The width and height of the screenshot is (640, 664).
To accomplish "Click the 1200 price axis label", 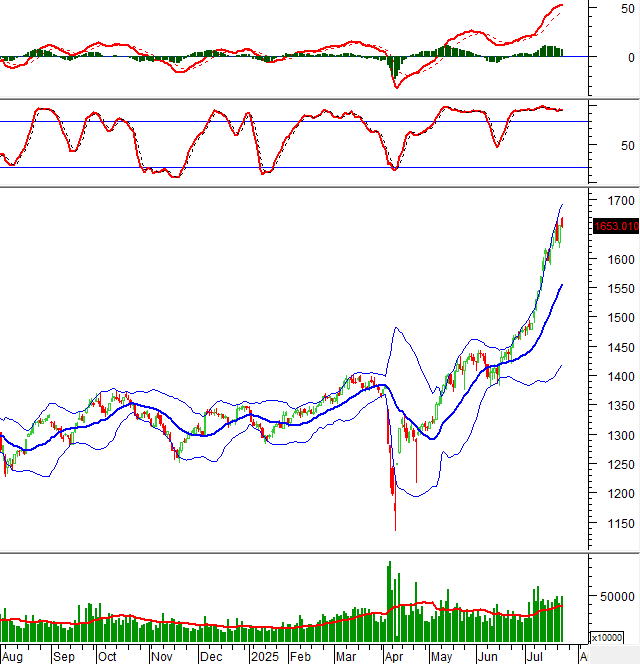I will click(x=621, y=494).
